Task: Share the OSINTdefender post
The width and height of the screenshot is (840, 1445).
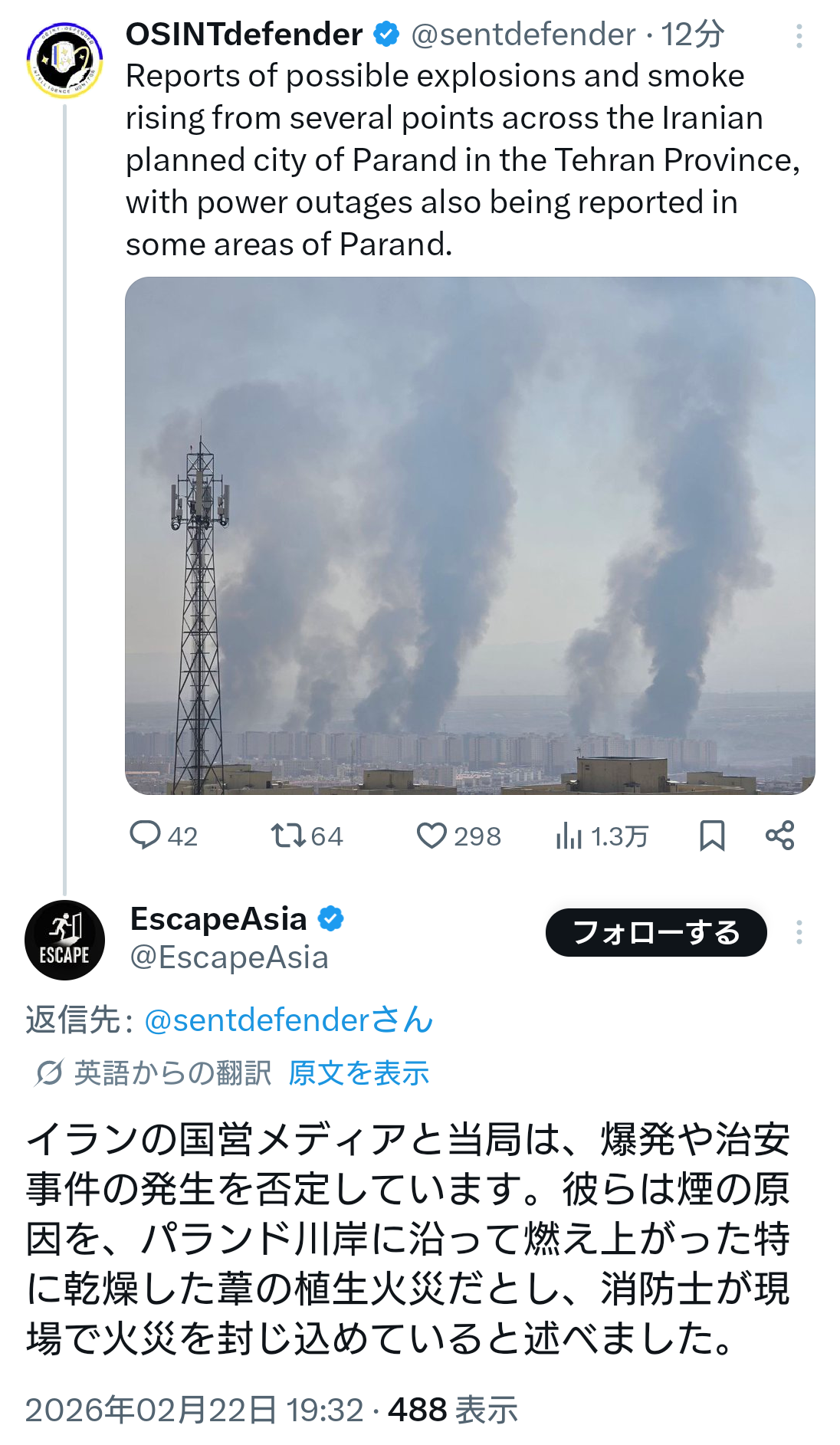Action: [x=779, y=836]
